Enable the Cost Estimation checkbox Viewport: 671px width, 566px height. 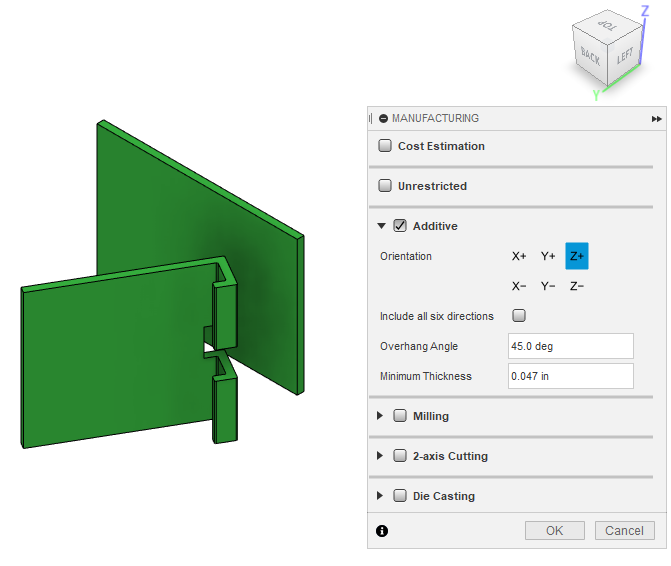(x=385, y=145)
